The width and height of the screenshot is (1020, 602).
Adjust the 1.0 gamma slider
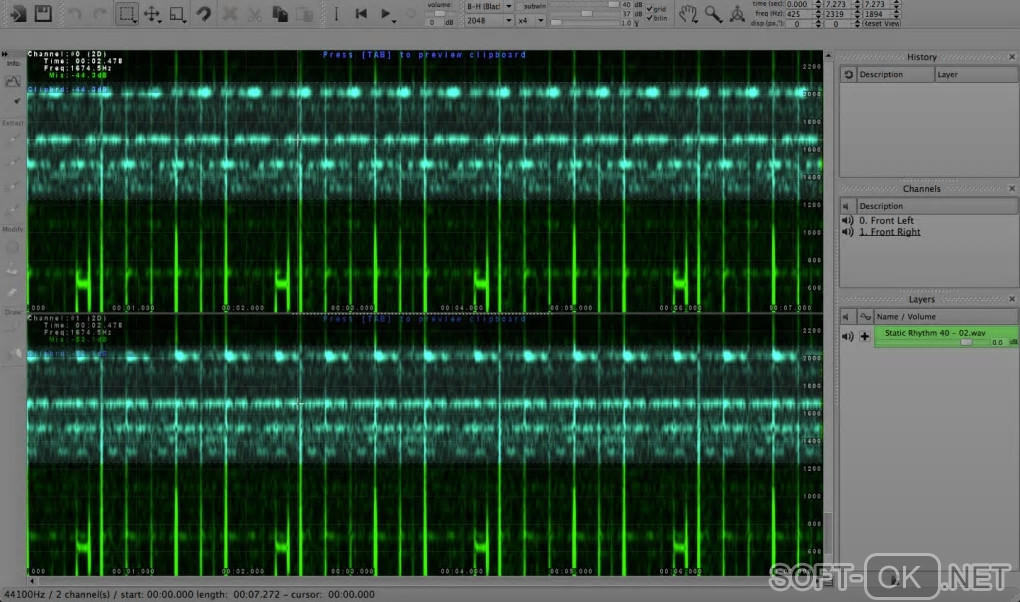(584, 22)
